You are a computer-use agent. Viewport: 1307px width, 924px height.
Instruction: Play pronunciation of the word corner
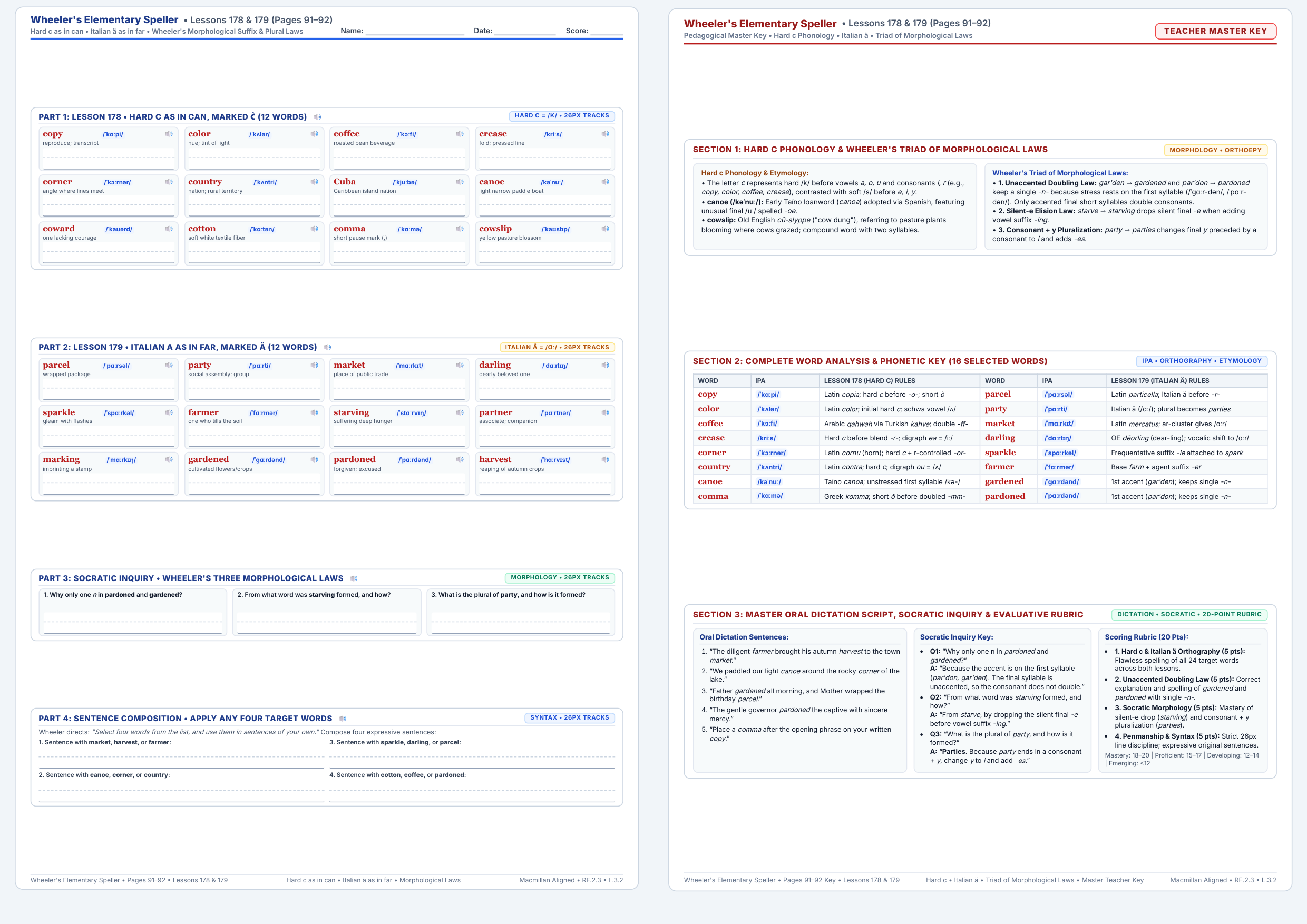point(169,182)
